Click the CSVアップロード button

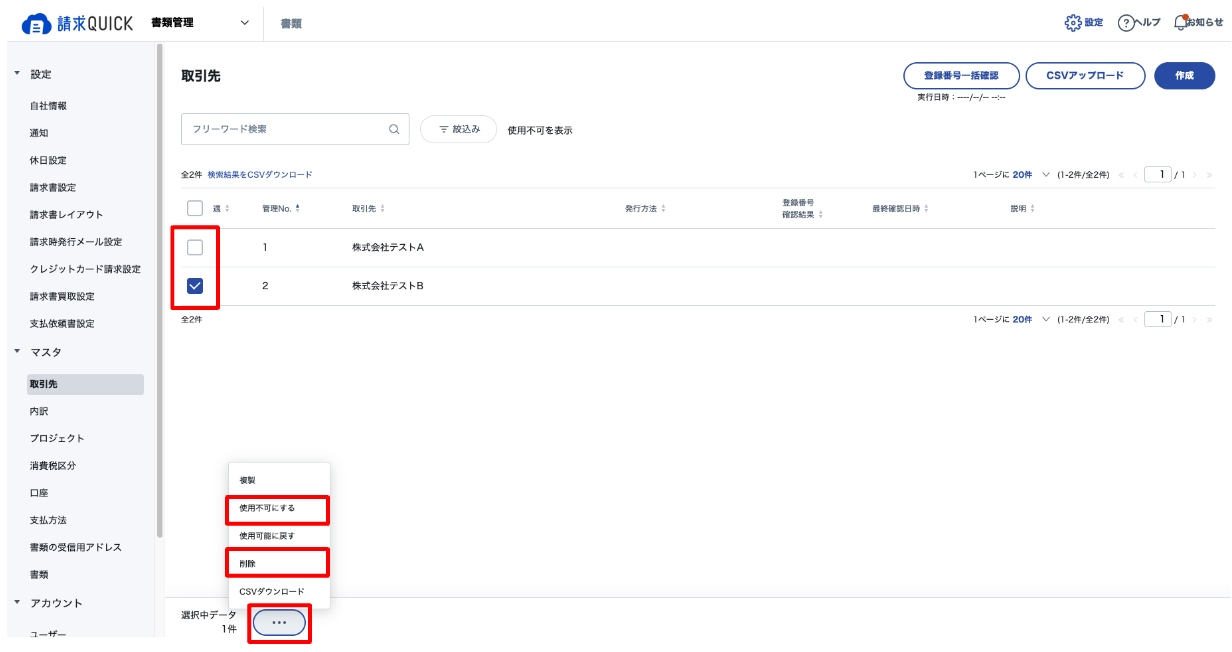(1085, 76)
